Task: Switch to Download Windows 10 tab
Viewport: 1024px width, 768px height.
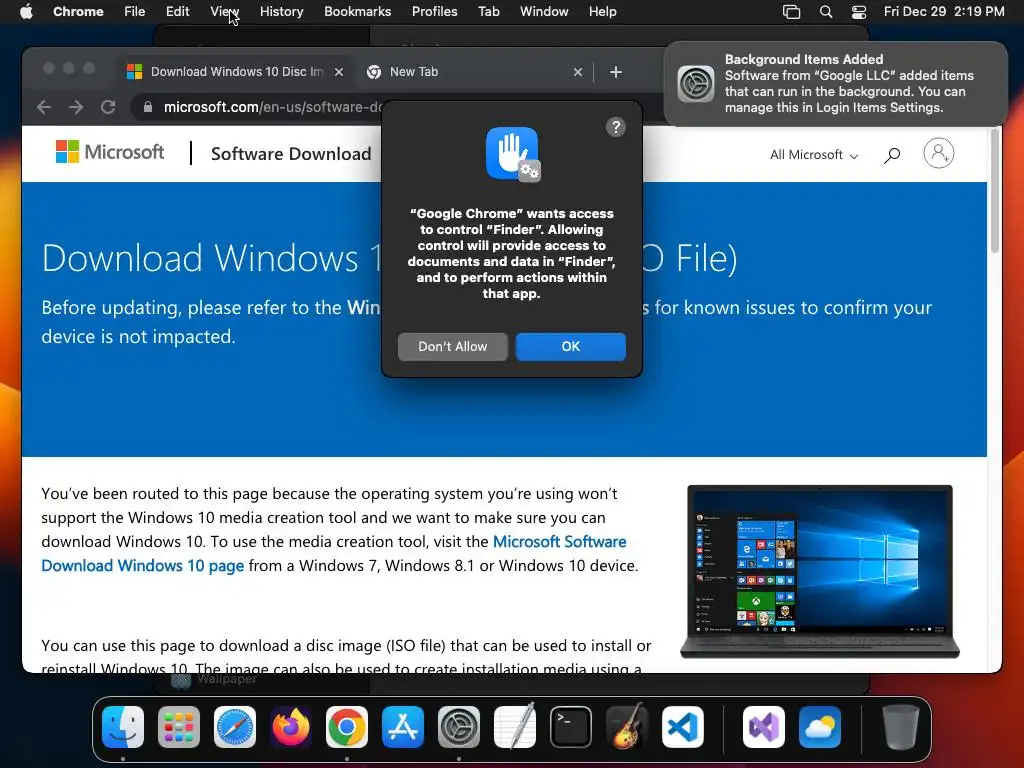Action: (x=234, y=72)
